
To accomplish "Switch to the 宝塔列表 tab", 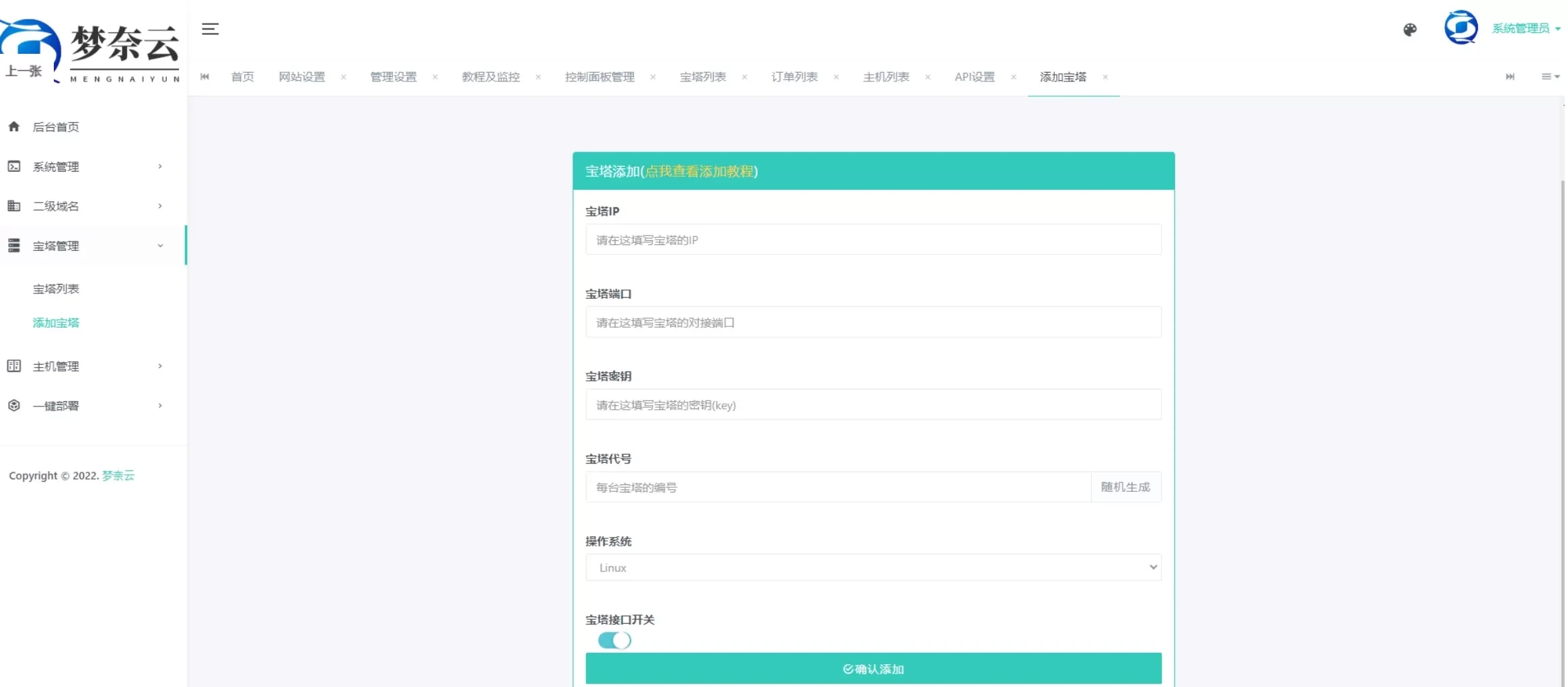I will [x=703, y=77].
